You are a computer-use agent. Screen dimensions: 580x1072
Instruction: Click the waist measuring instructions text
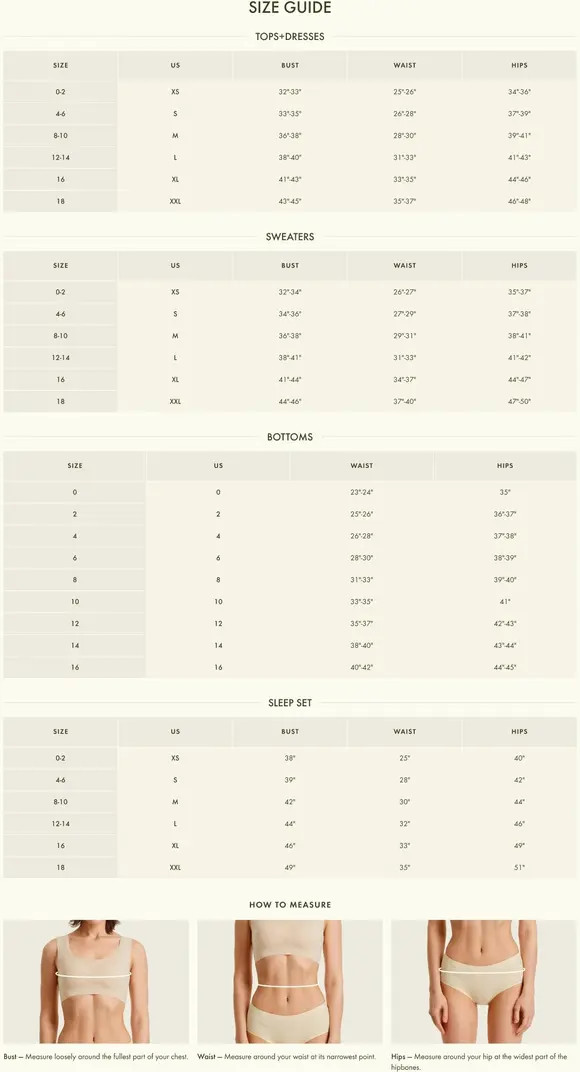coord(287,1057)
